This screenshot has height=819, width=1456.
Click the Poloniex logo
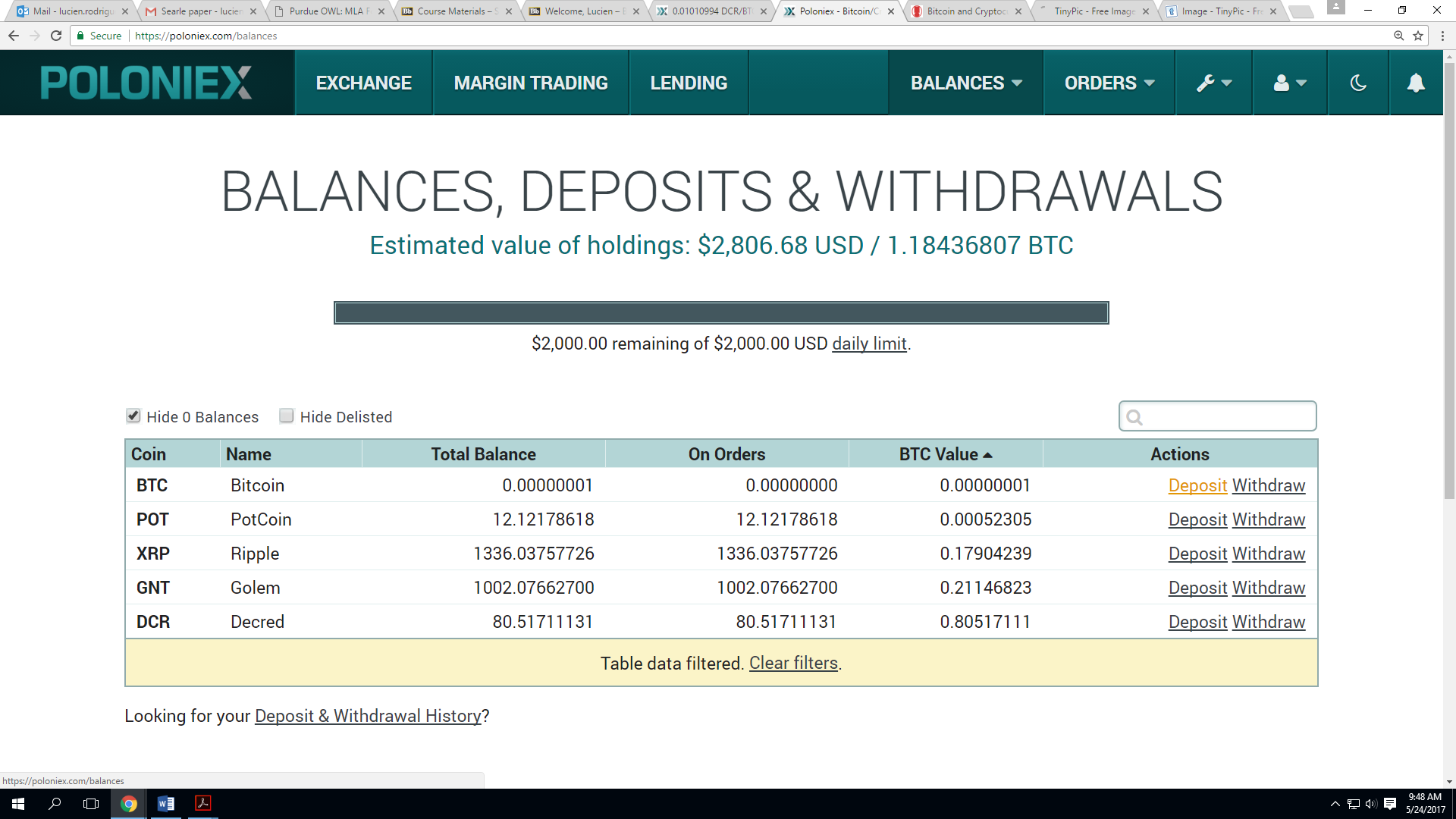coord(146,83)
